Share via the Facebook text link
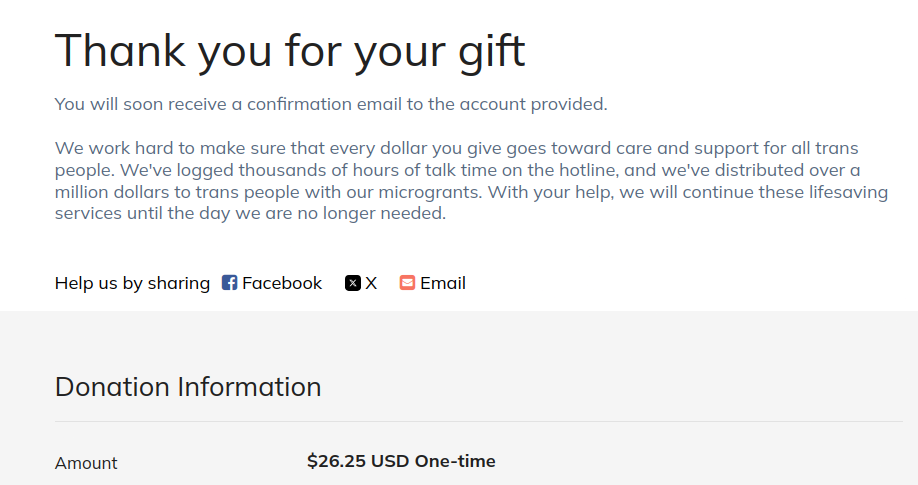 282,283
